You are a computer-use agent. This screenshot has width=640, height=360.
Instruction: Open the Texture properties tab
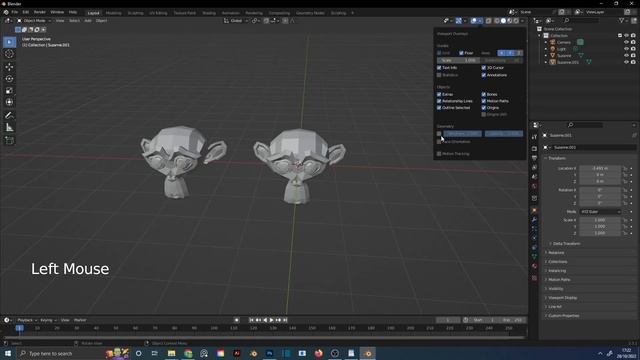[534, 278]
